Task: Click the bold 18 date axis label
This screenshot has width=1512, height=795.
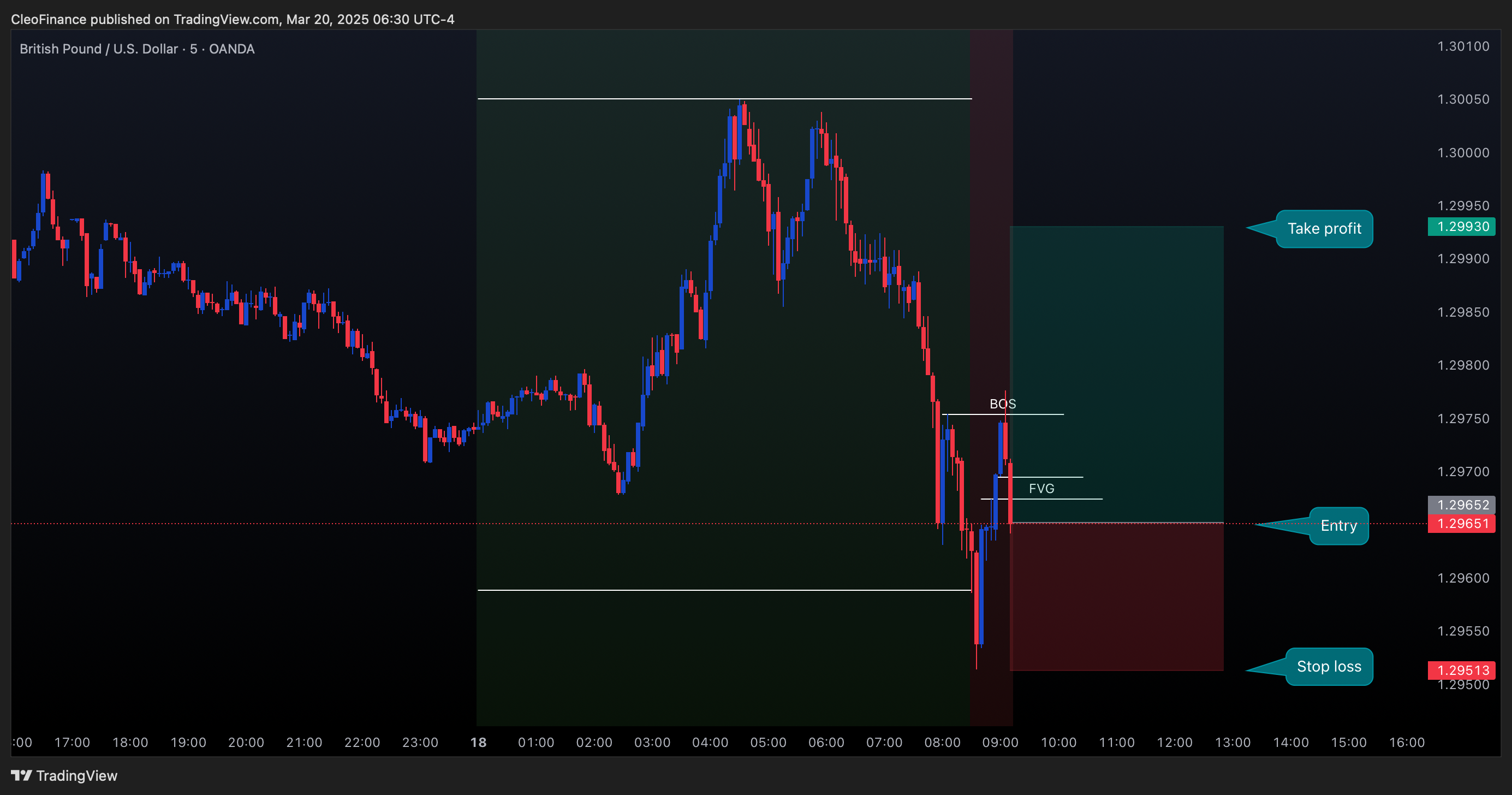Action: click(478, 742)
